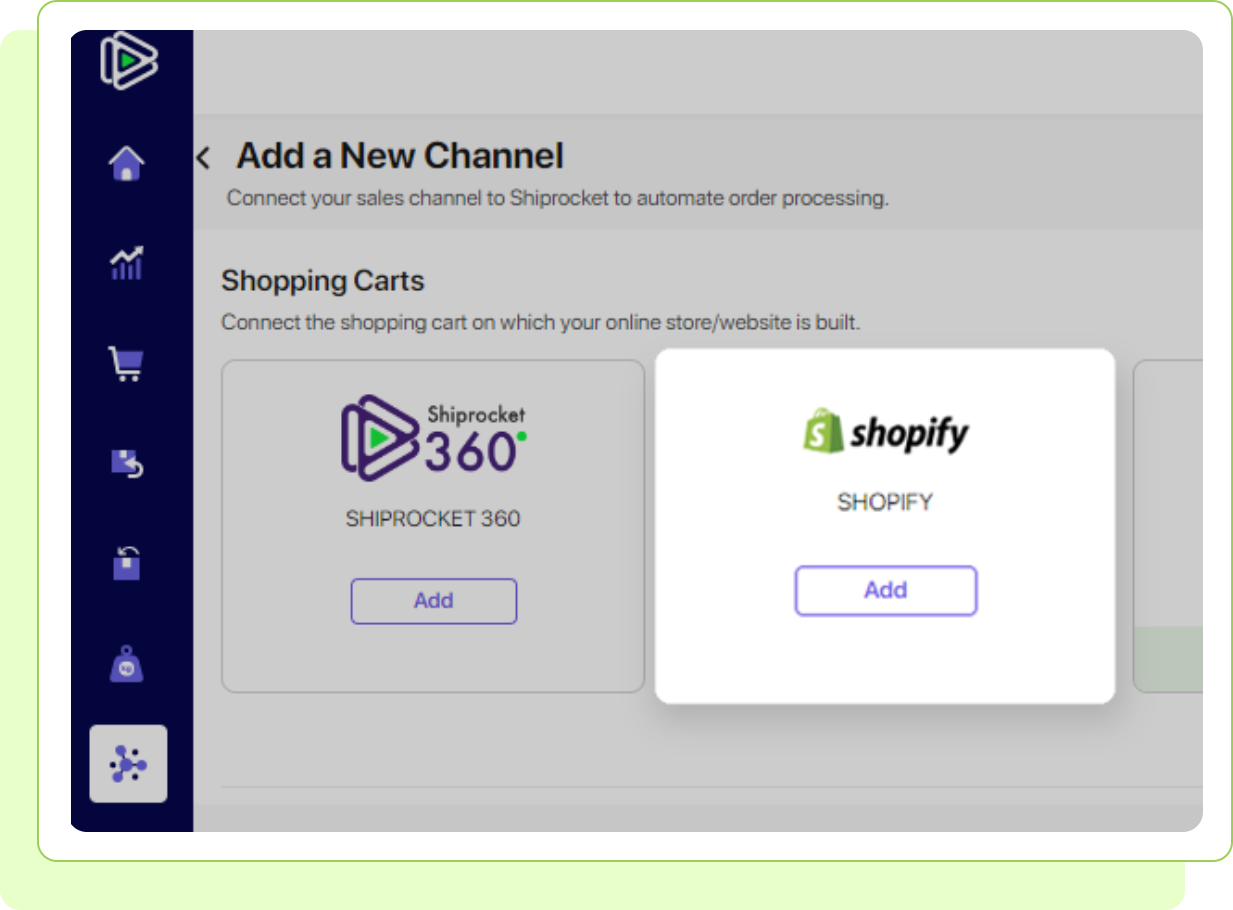The width and height of the screenshot is (1233, 910).
Task: Click the Shopify logo image
Action: pyautogui.click(x=886, y=432)
